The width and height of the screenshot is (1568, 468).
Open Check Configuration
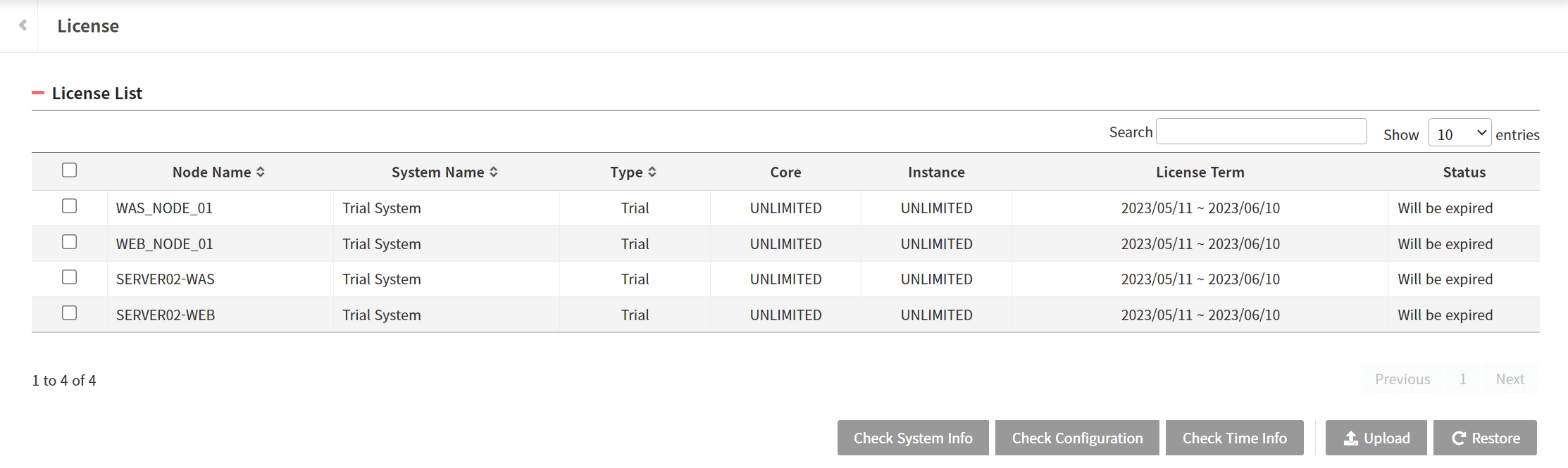[x=1076, y=438]
